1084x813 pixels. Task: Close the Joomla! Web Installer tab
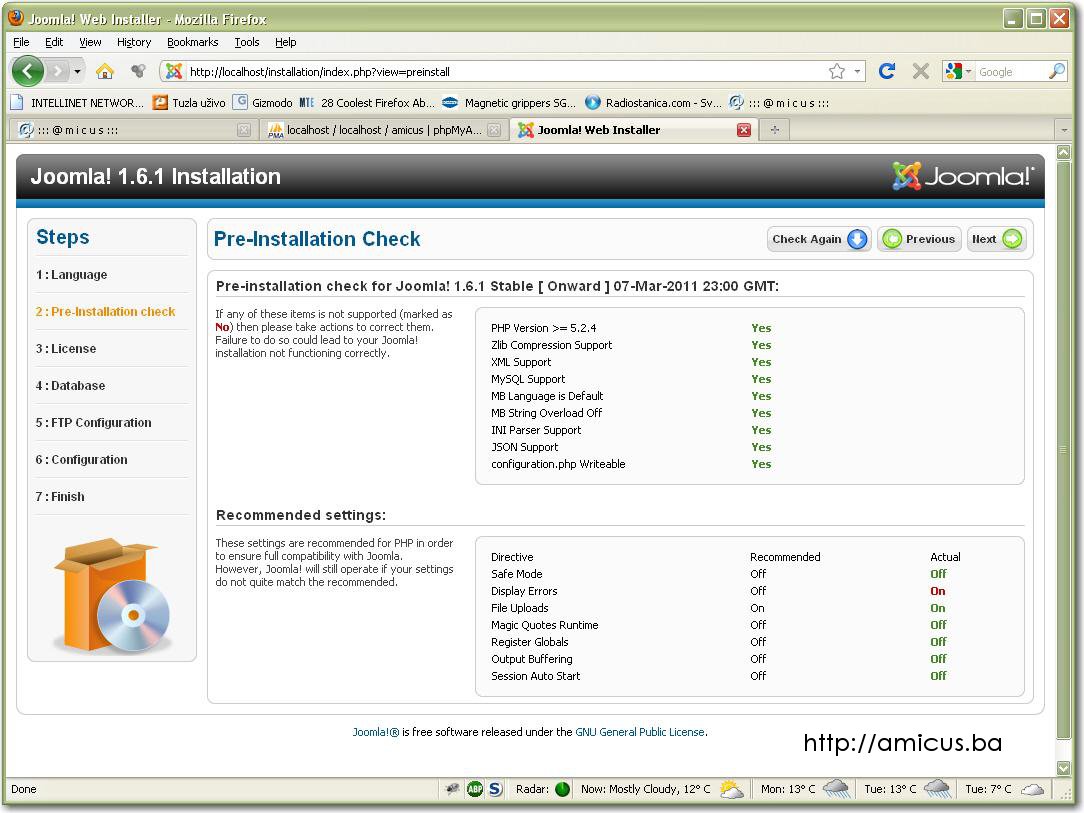point(744,130)
